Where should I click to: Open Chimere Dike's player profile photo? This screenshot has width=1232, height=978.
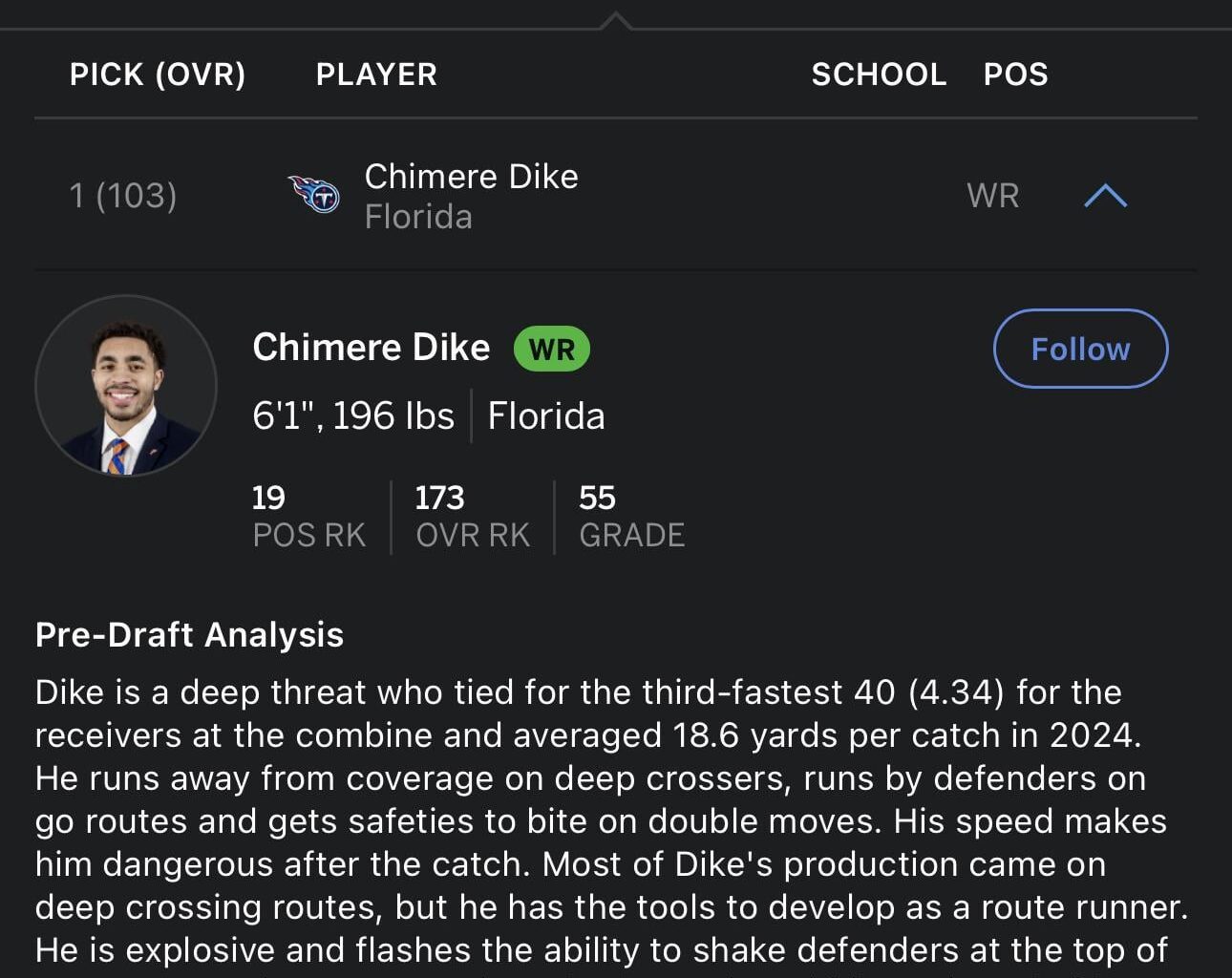[x=125, y=385]
